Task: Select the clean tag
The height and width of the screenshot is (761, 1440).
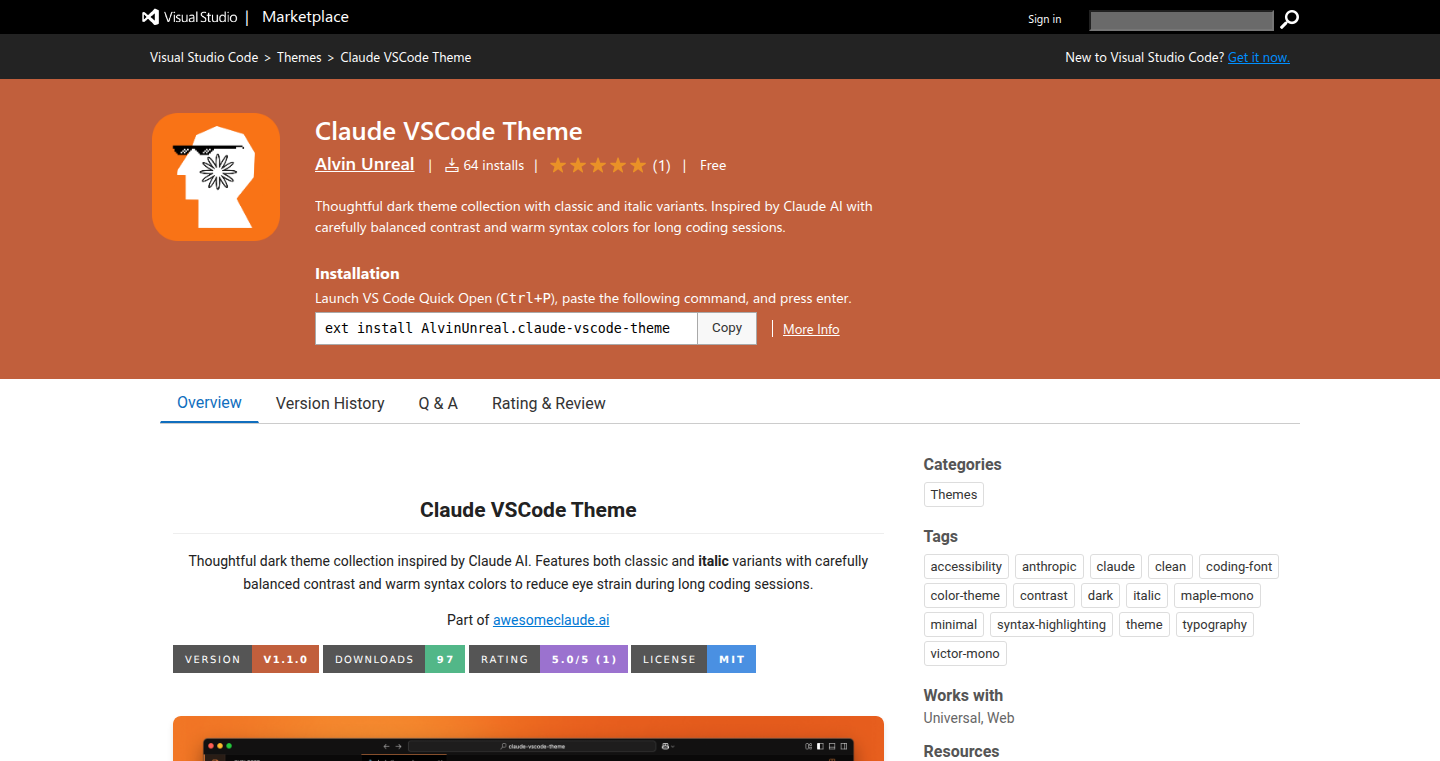Action: 1170,566
